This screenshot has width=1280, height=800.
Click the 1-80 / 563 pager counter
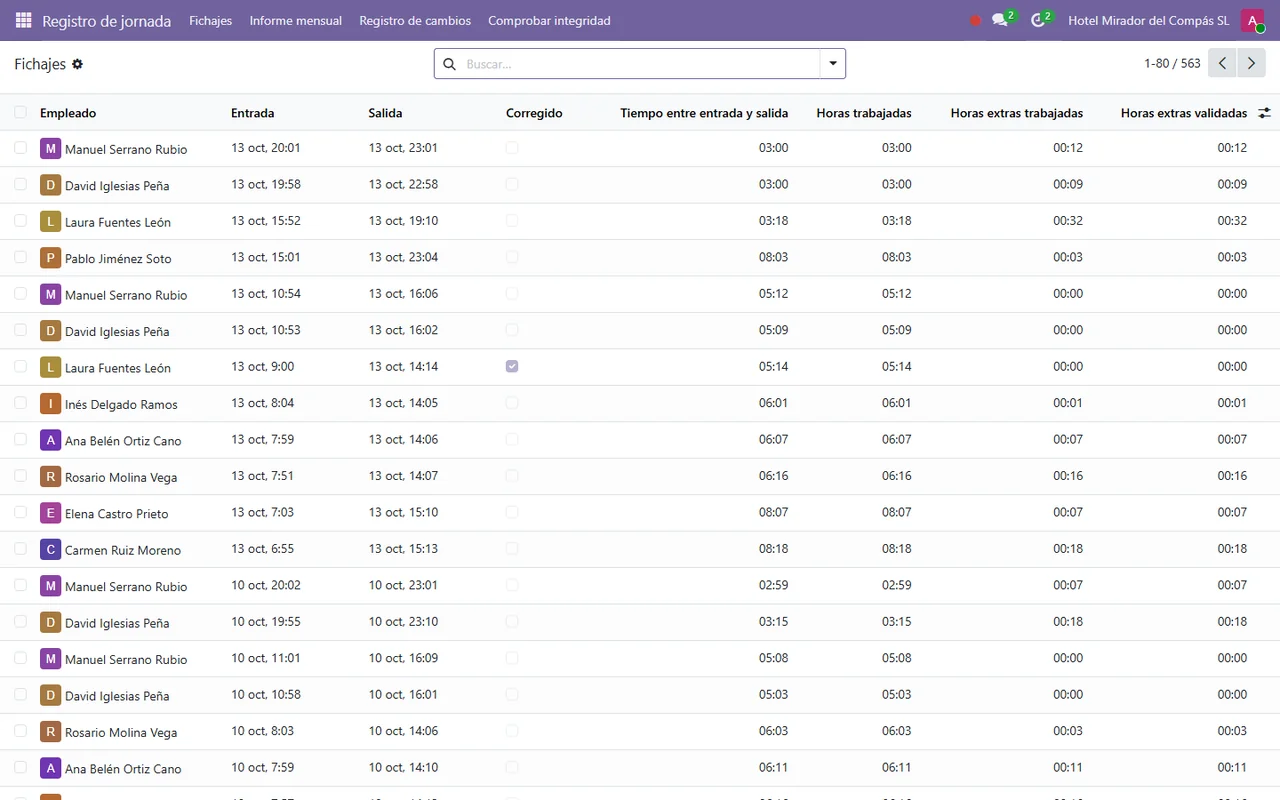[1172, 63]
